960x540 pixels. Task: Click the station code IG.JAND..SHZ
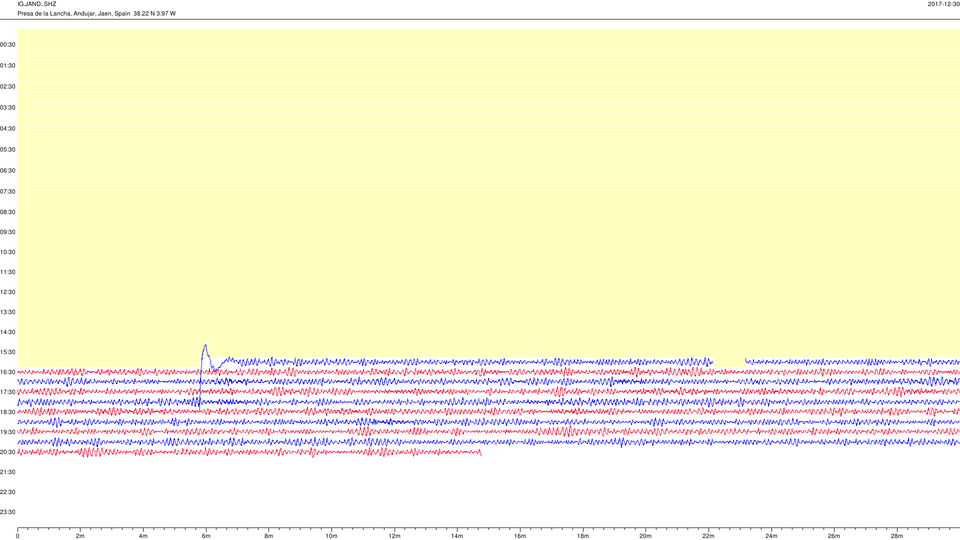[x=37, y=4]
